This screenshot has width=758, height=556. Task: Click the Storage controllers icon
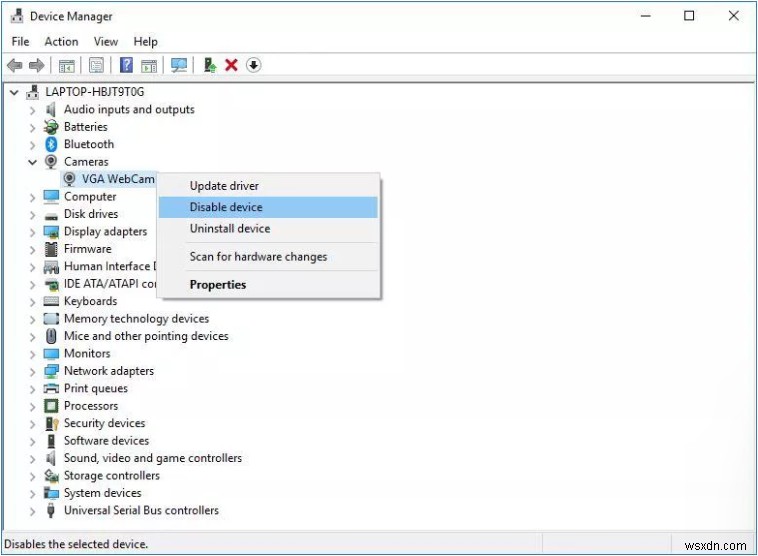click(51, 476)
